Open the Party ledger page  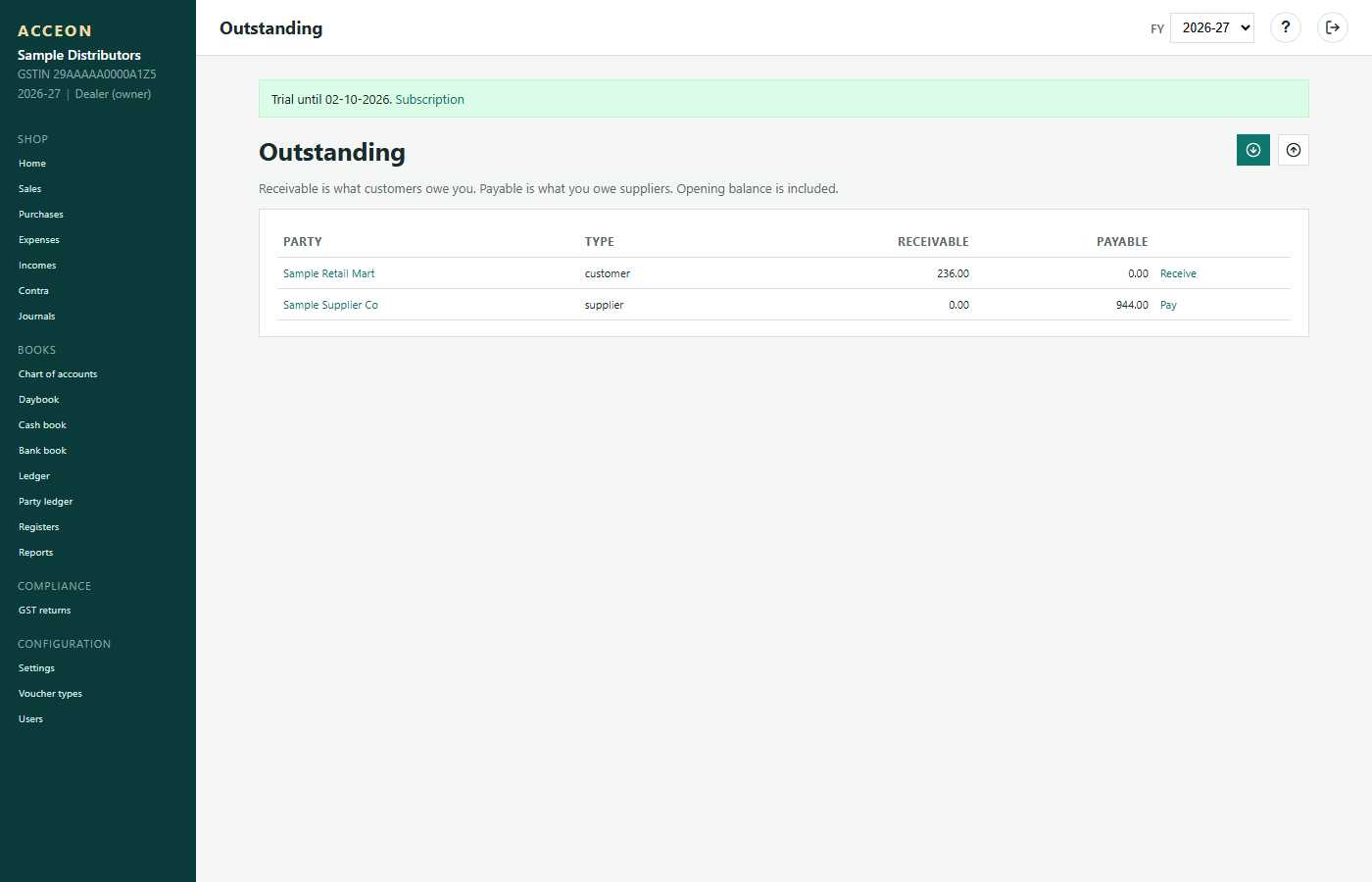pos(46,502)
